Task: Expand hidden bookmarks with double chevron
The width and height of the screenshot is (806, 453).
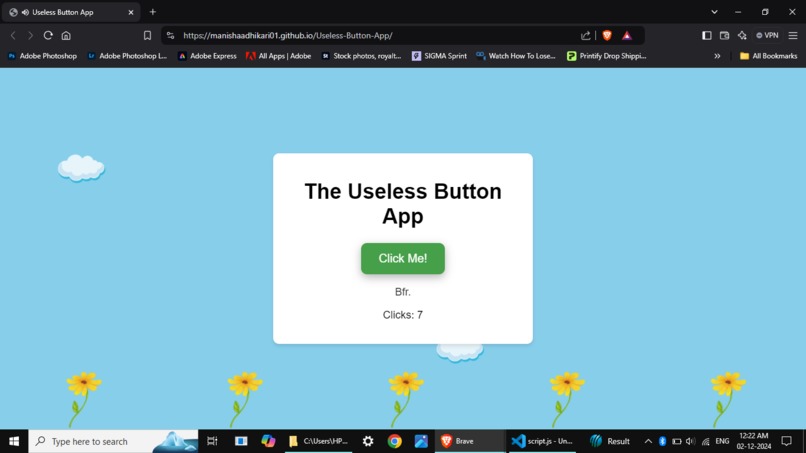Action: pos(717,56)
